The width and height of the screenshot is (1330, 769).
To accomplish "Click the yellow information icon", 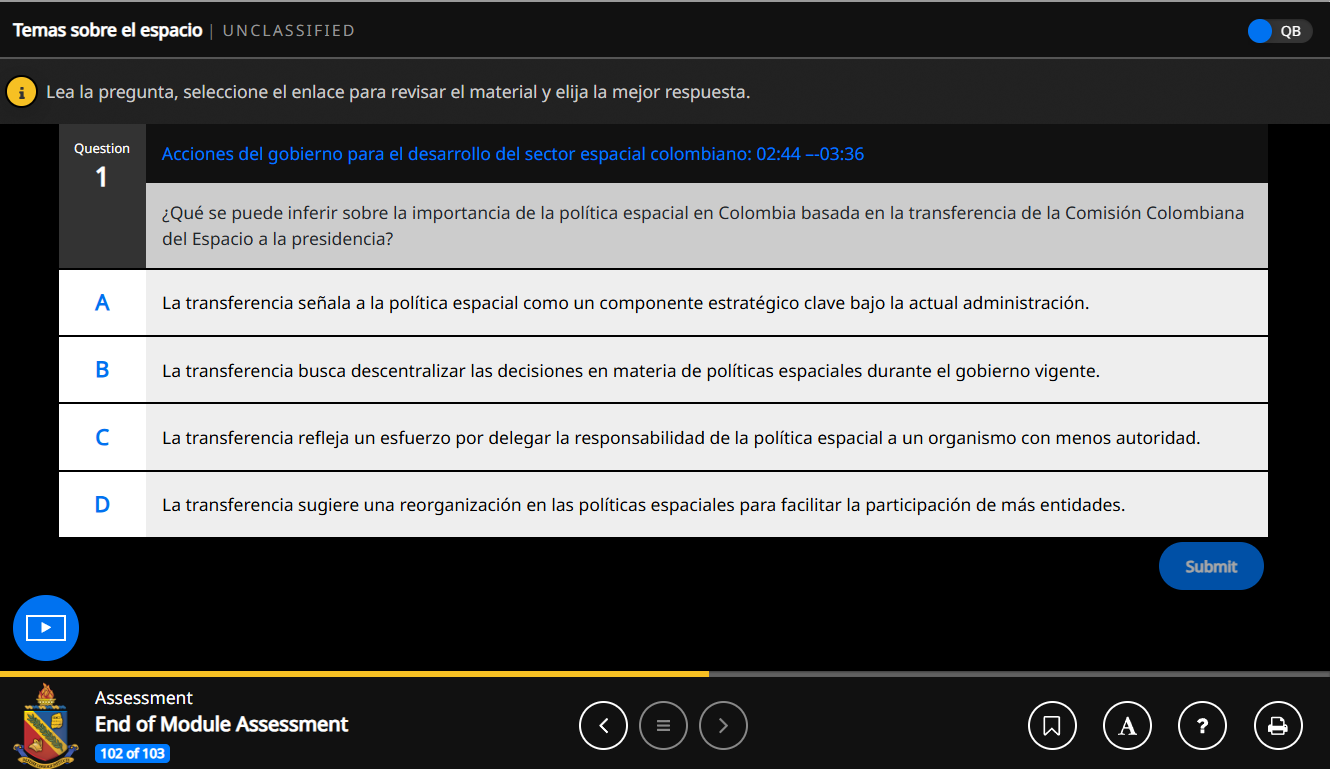I will pos(21,92).
